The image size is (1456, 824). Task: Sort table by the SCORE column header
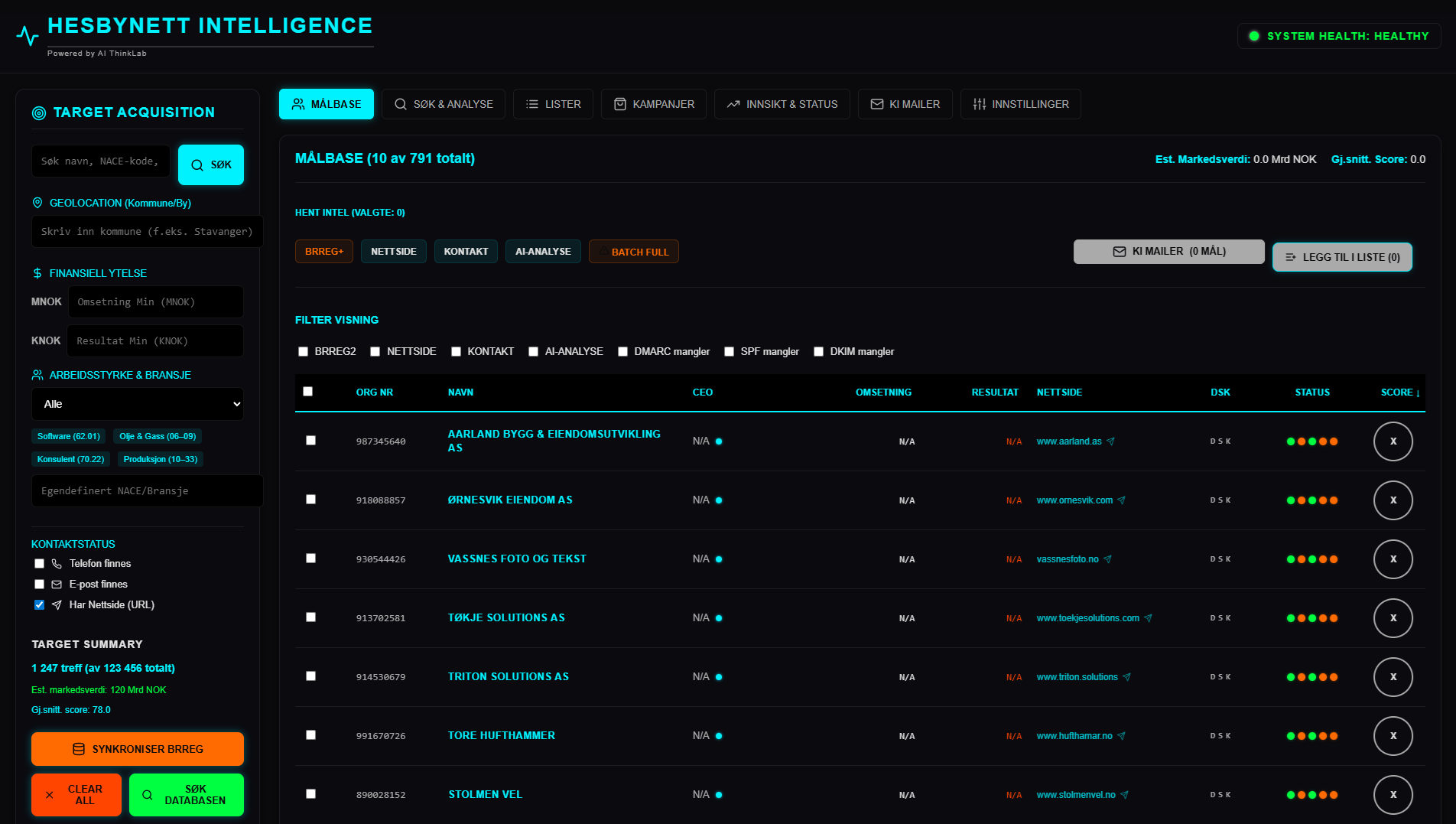(x=1399, y=392)
